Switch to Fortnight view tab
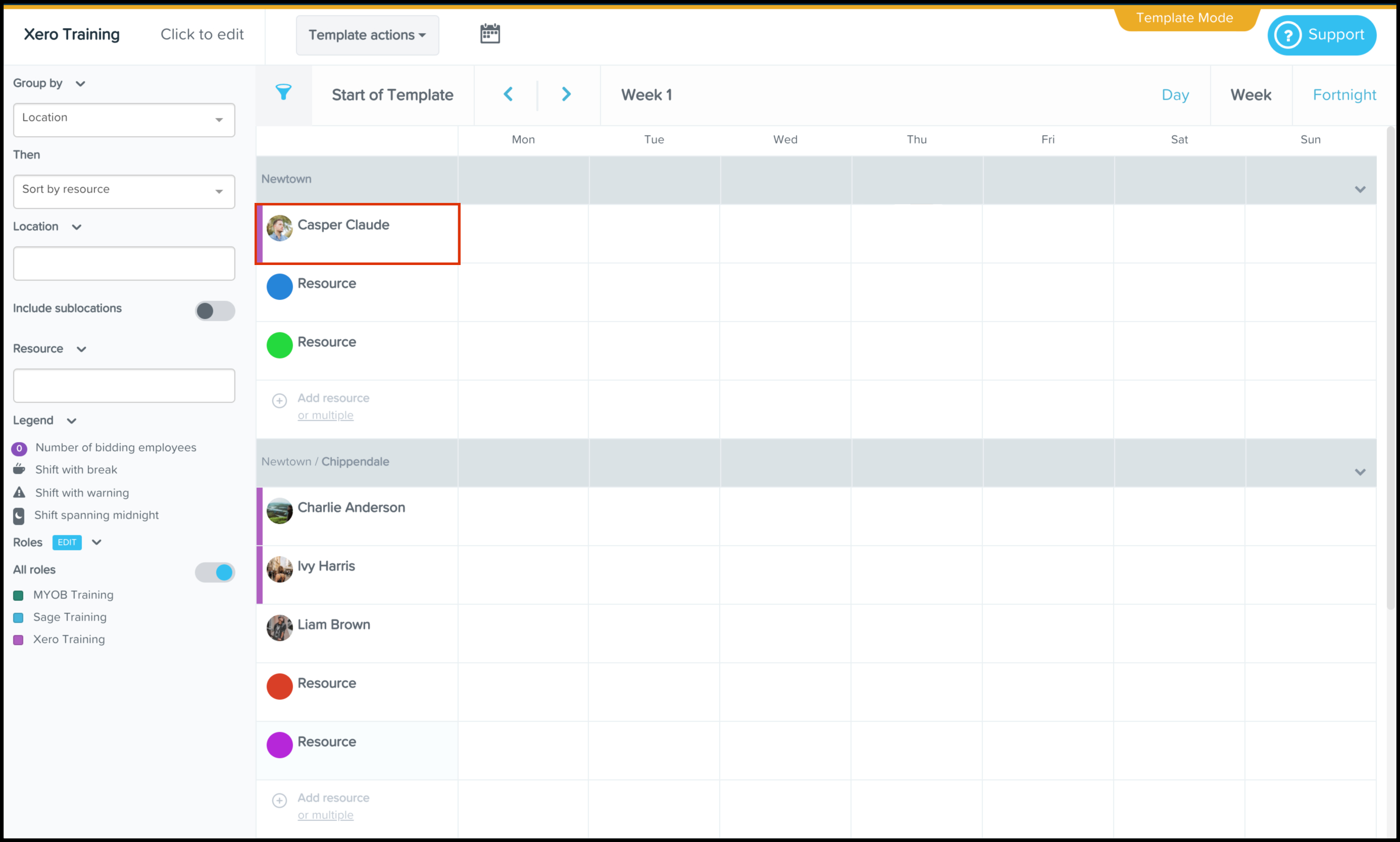Viewport: 1400px width, 842px height. [x=1344, y=95]
